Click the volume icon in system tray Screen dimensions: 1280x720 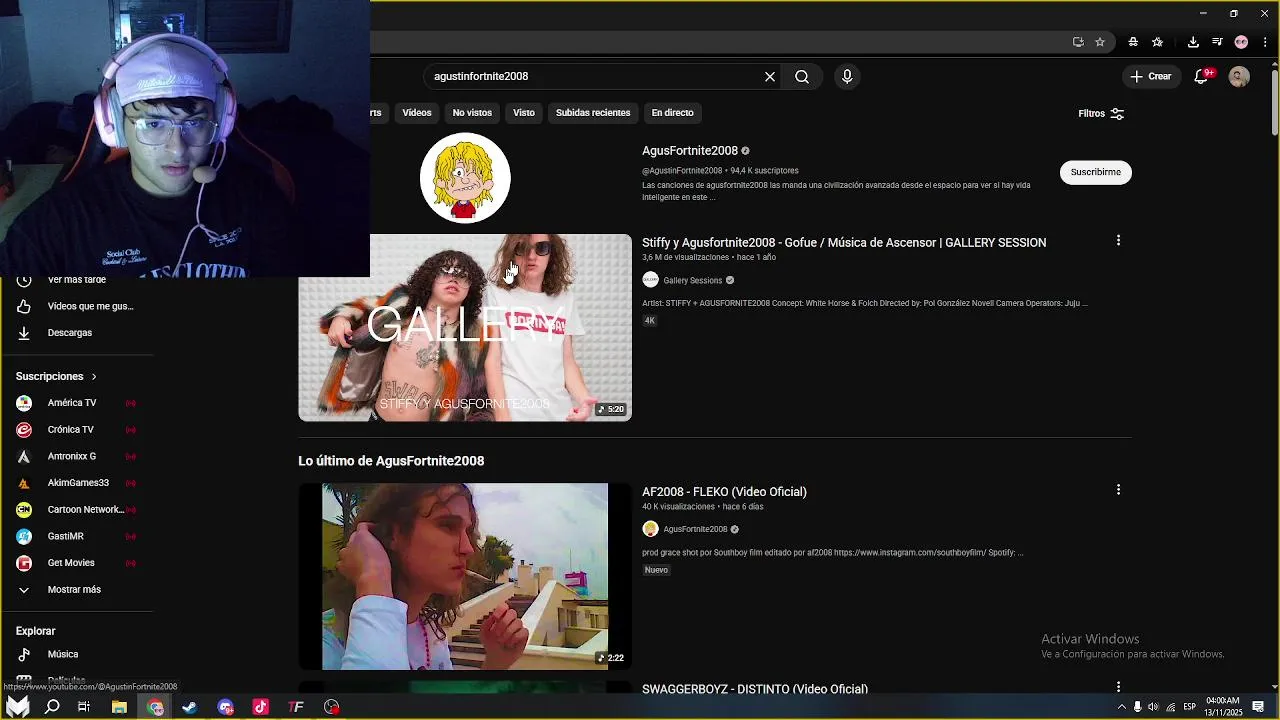(1153, 707)
